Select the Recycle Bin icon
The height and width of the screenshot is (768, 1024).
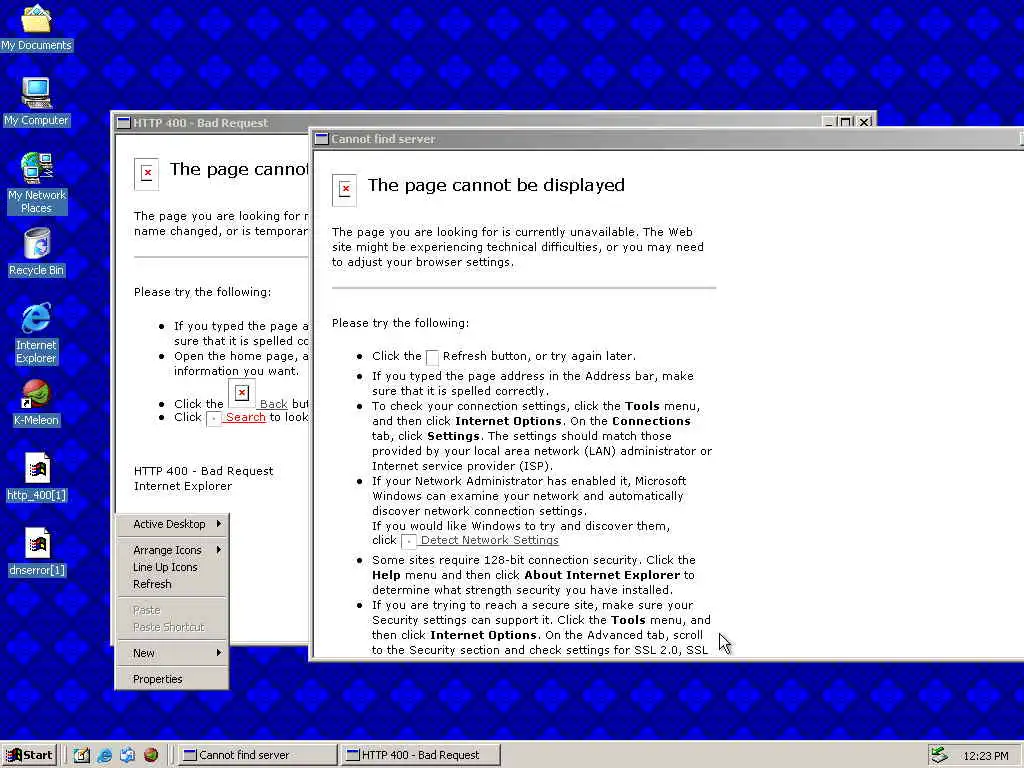coord(36,252)
